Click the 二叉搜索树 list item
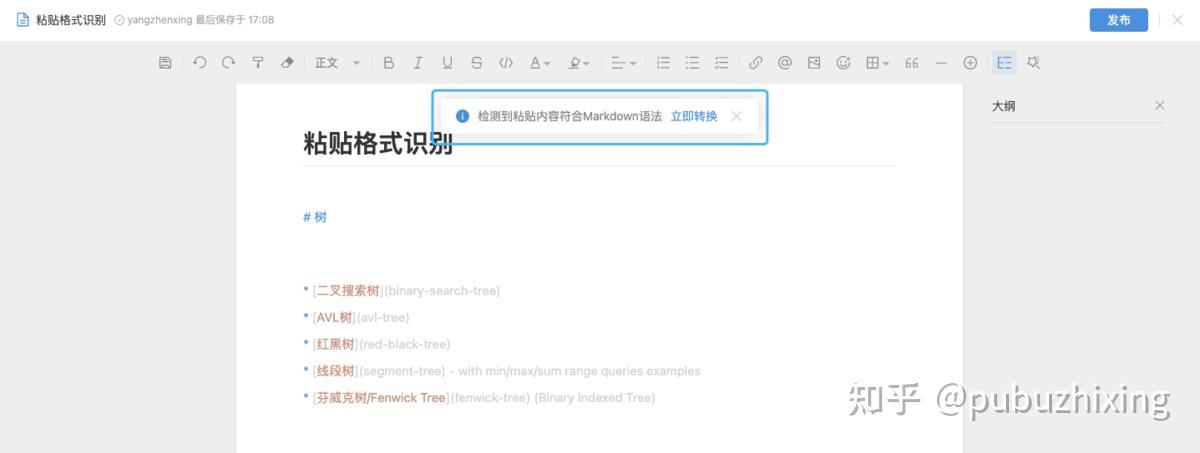Screen dimensions: 1200x453 click(x=401, y=291)
